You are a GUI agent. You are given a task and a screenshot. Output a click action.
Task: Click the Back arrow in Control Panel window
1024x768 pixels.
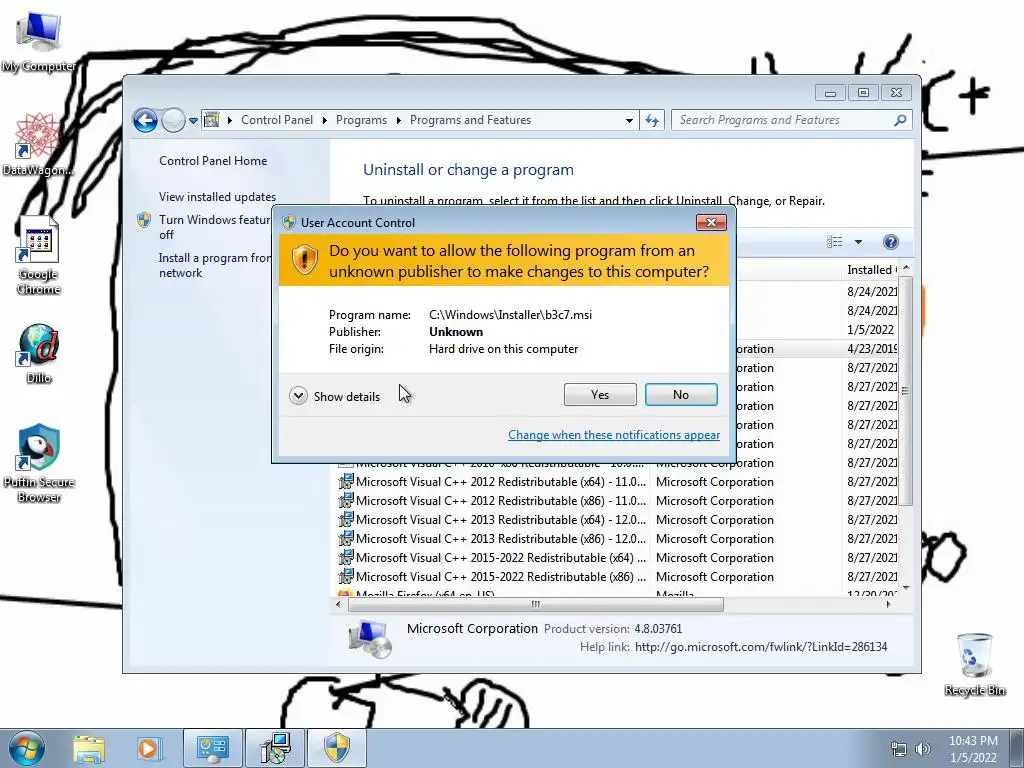(145, 120)
